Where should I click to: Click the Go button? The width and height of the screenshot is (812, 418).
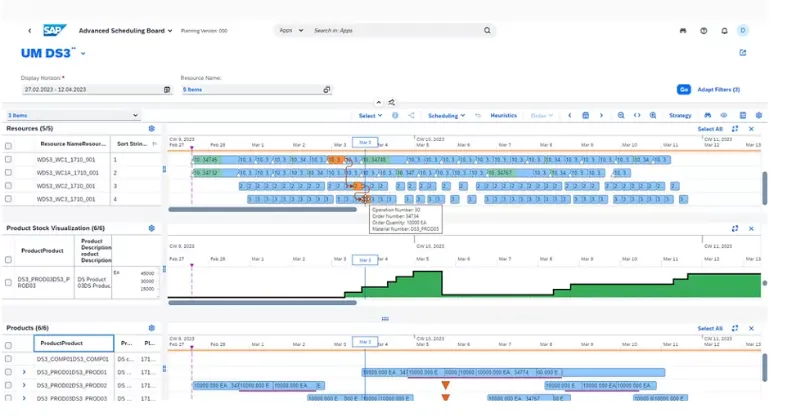(x=684, y=90)
